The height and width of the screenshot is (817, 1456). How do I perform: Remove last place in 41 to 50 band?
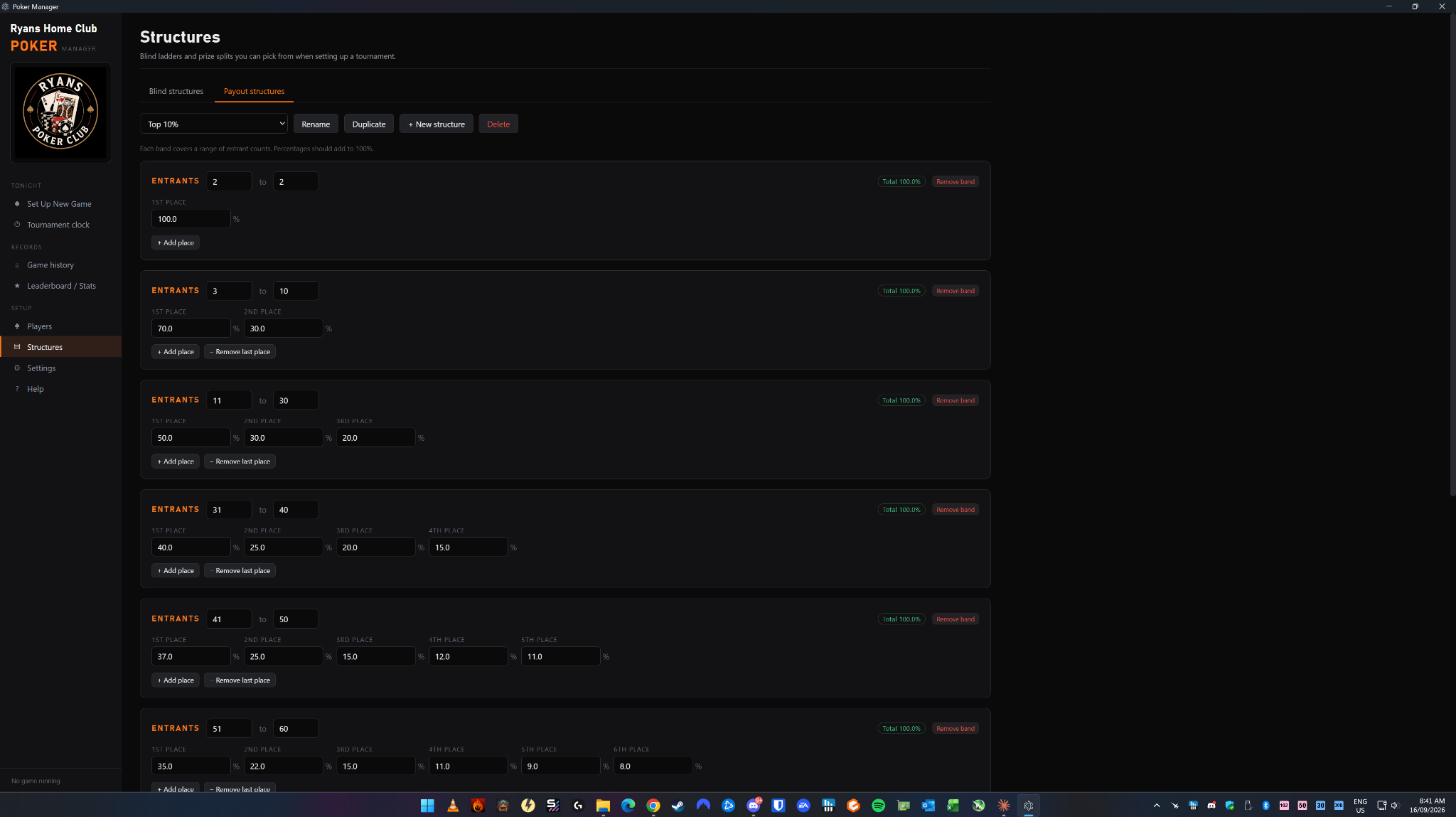click(240, 680)
